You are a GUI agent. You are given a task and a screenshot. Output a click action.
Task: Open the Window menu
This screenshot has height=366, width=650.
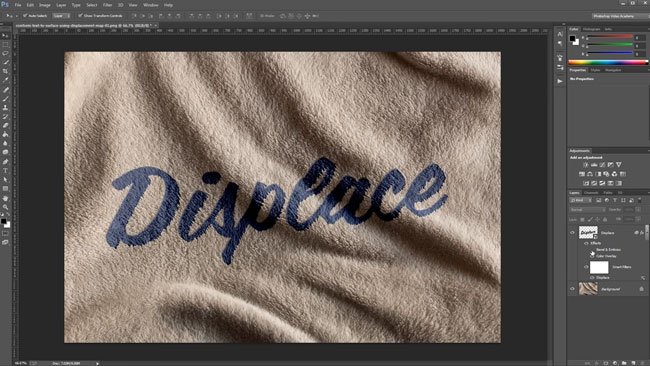[x=150, y=5]
